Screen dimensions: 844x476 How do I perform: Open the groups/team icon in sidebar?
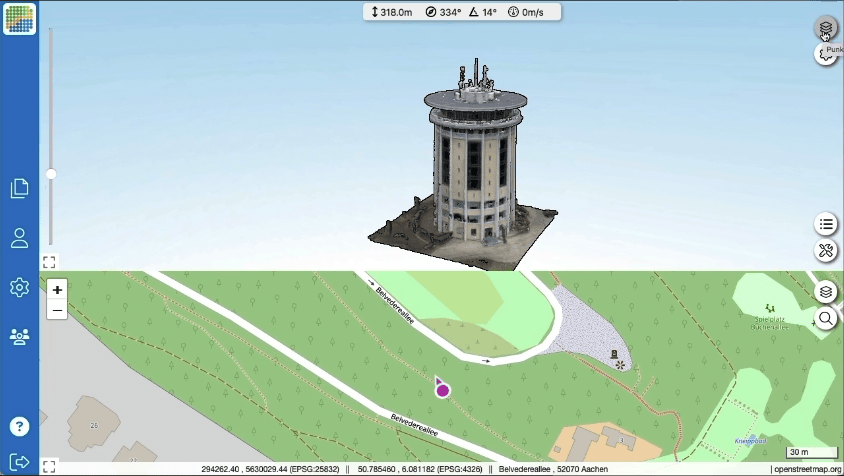coord(19,336)
